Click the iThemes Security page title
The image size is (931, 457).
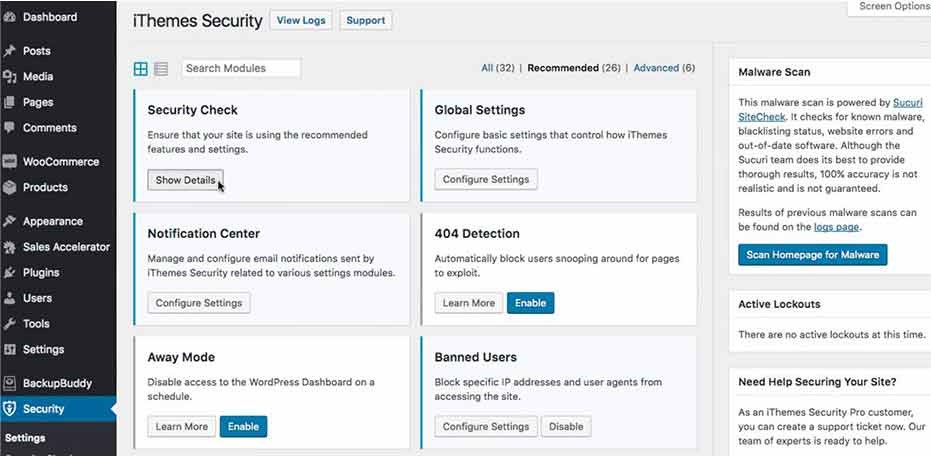point(198,21)
